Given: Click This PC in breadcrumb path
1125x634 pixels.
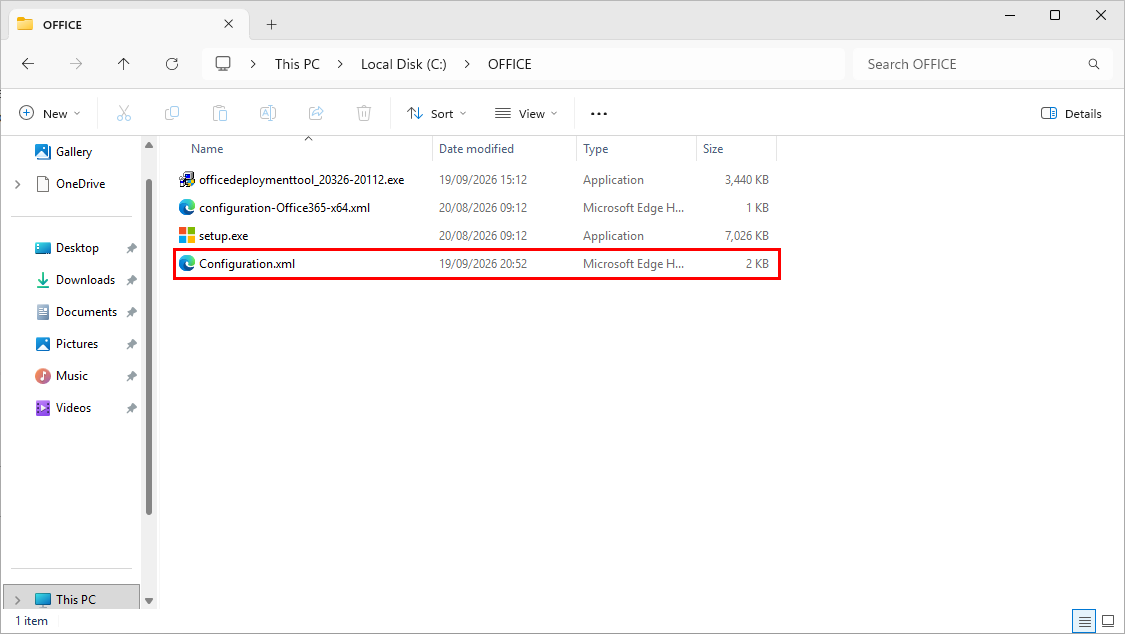Looking at the screenshot, I should (297, 64).
